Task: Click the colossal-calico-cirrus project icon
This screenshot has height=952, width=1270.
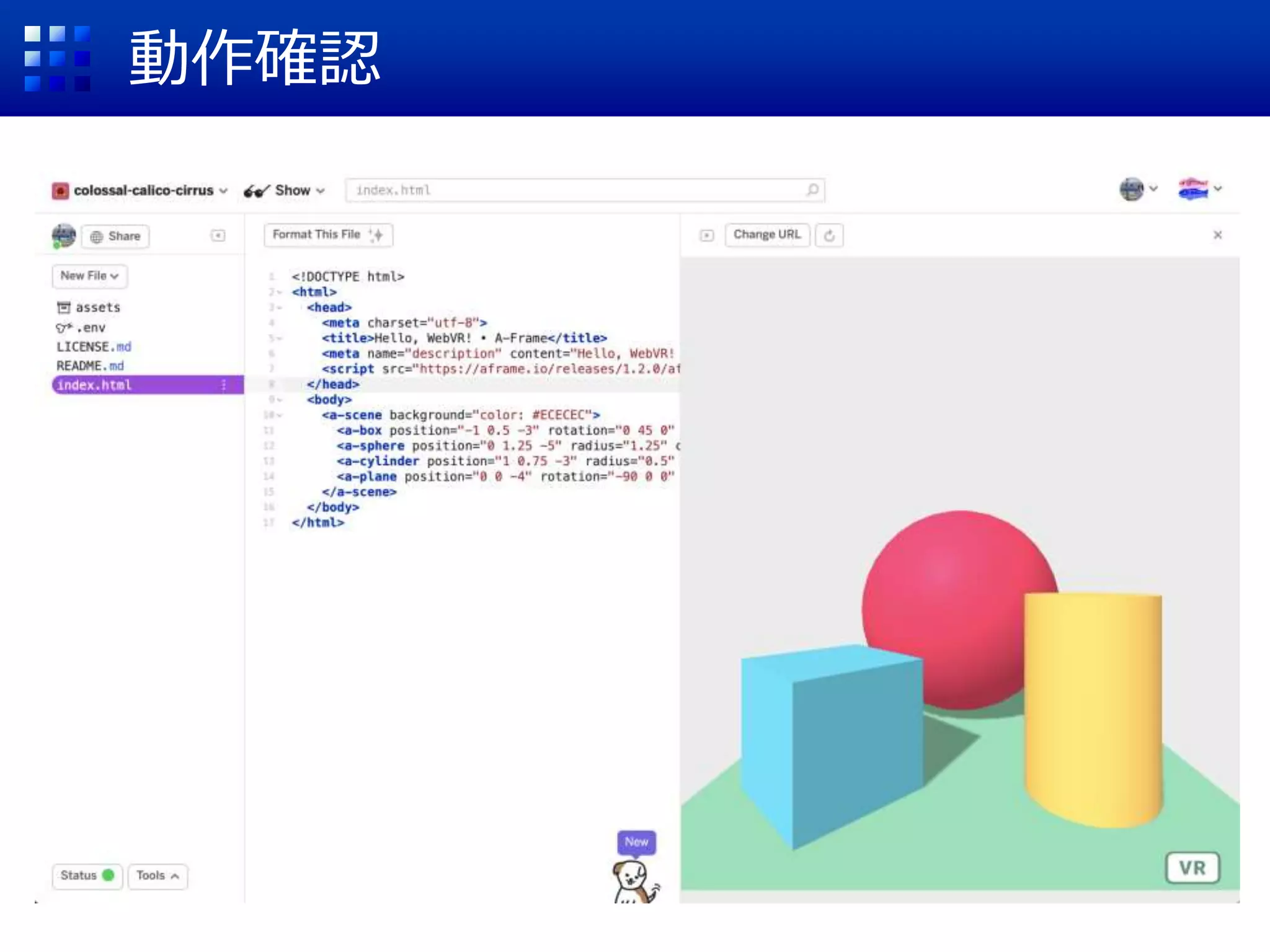Action: pos(60,191)
